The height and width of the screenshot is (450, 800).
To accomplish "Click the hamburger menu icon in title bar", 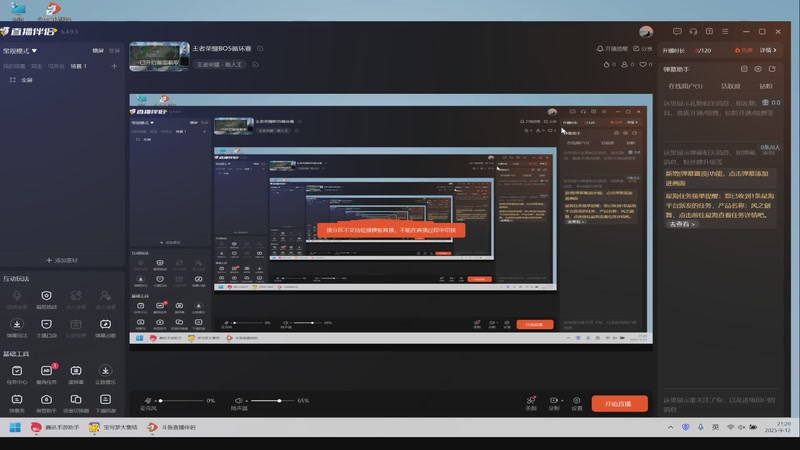I will pyautogui.click(x=725, y=32).
